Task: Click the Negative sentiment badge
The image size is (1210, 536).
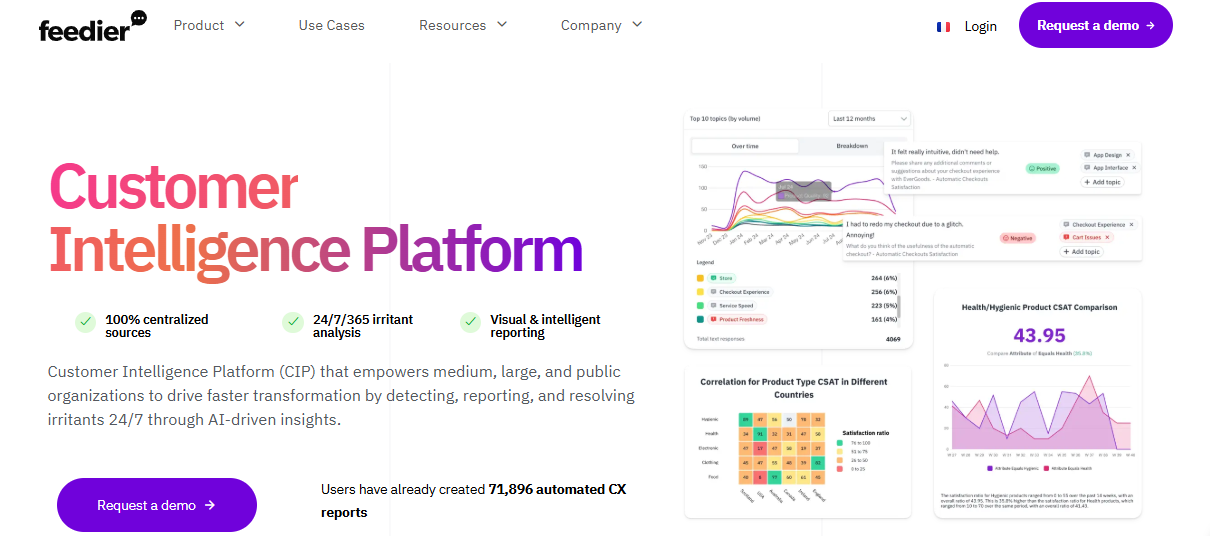Action: pos(1017,238)
